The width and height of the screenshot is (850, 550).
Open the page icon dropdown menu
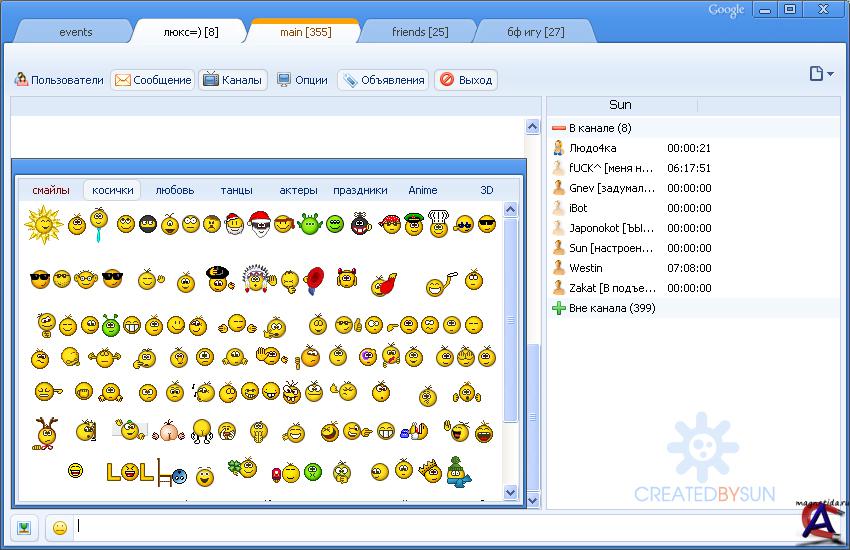(821, 74)
